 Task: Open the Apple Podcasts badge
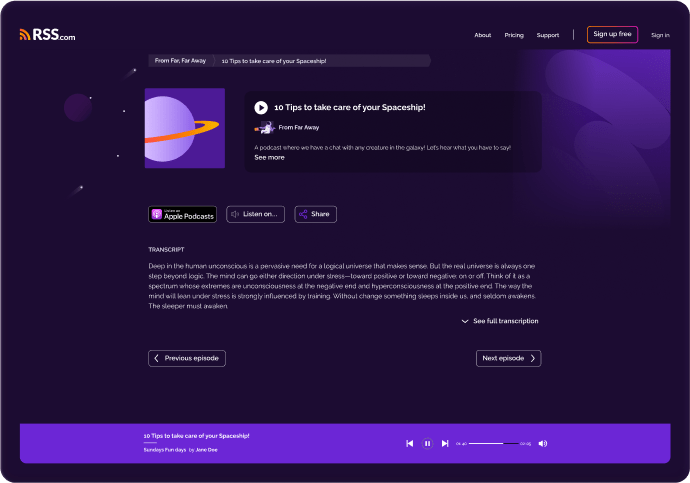click(x=183, y=214)
